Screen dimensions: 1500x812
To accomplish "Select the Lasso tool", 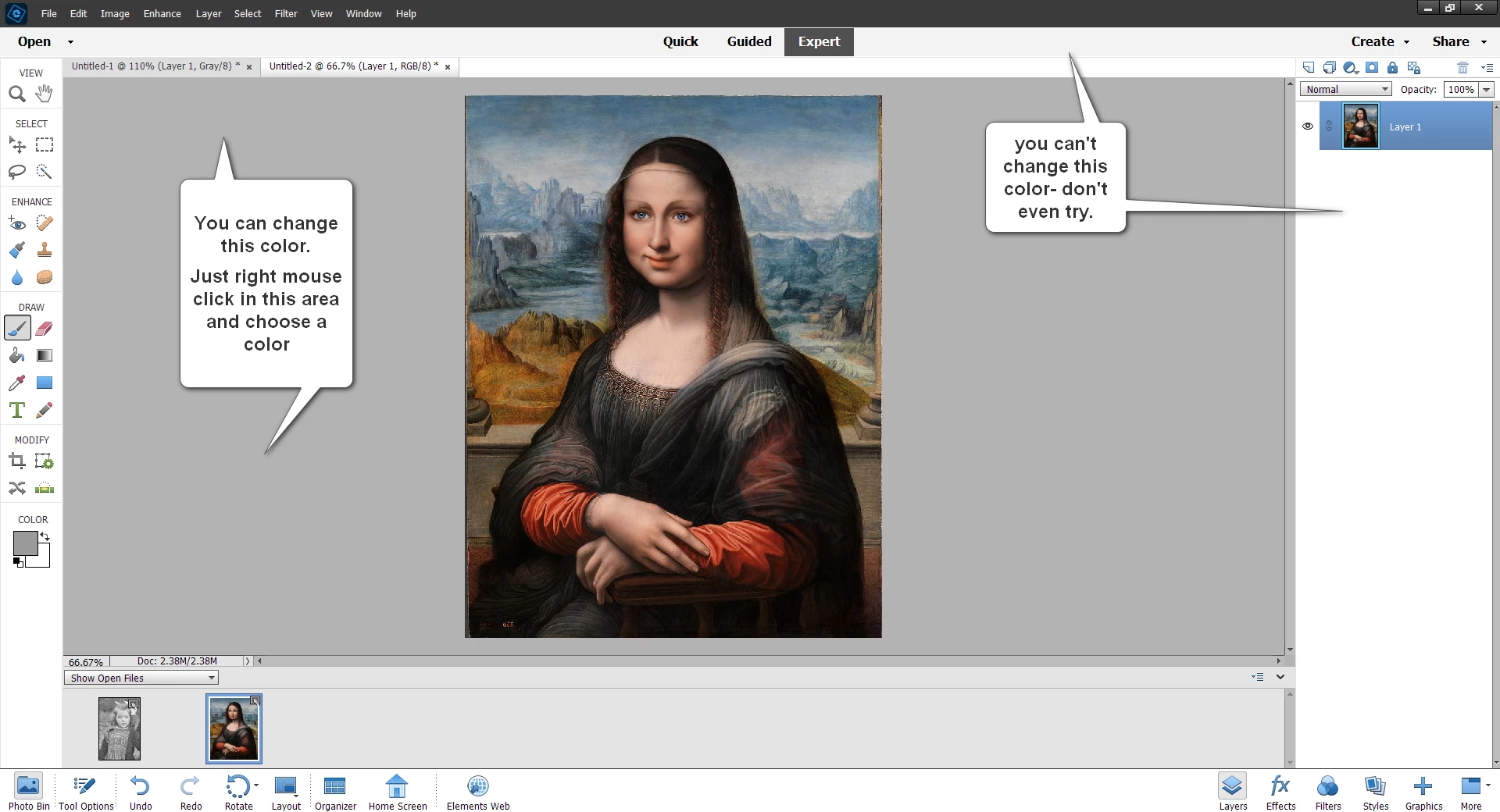I will point(17,172).
